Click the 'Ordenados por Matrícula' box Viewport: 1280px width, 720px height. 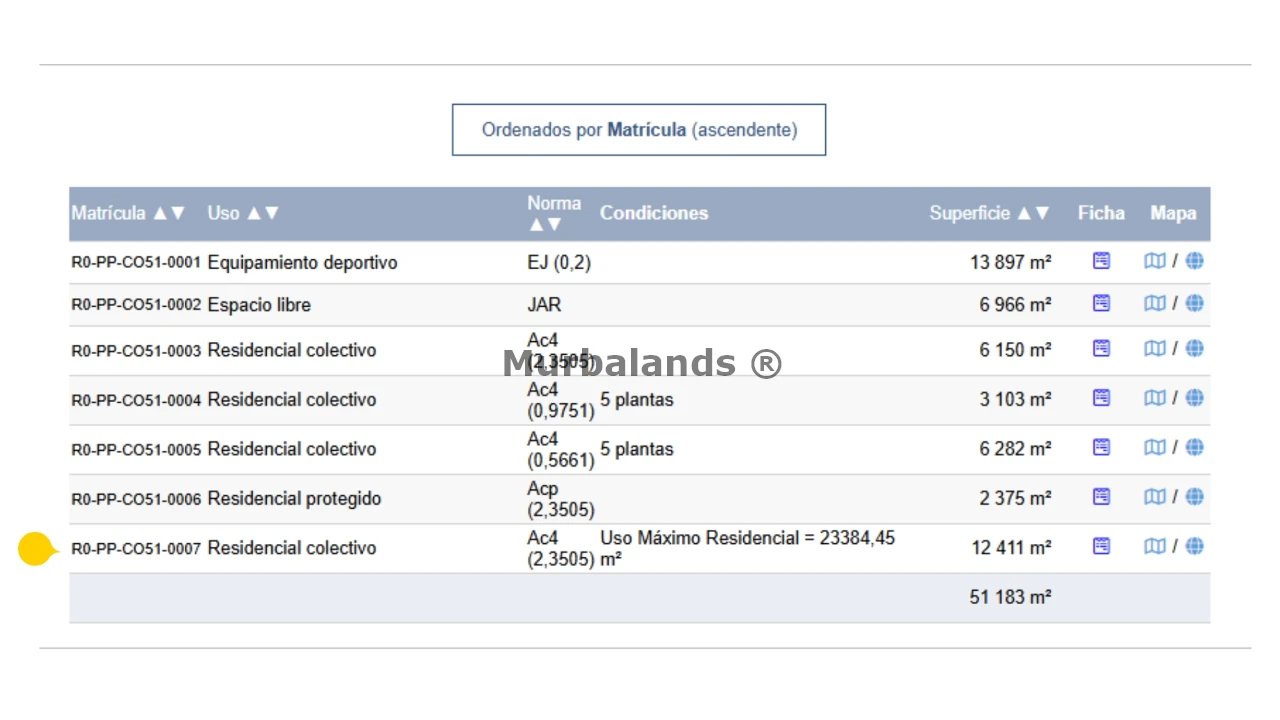[x=639, y=130]
